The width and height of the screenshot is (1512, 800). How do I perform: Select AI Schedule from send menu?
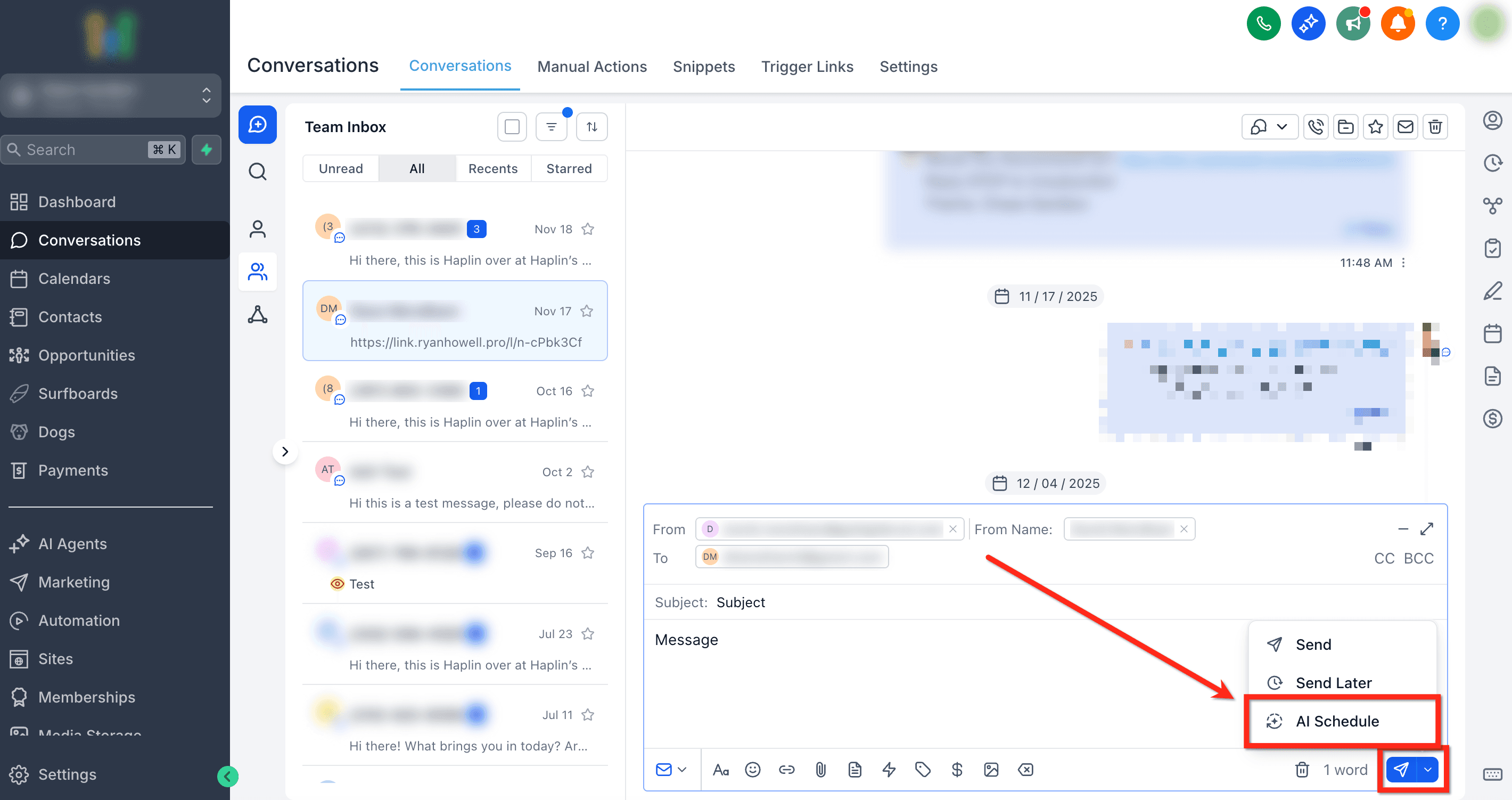coord(1337,721)
